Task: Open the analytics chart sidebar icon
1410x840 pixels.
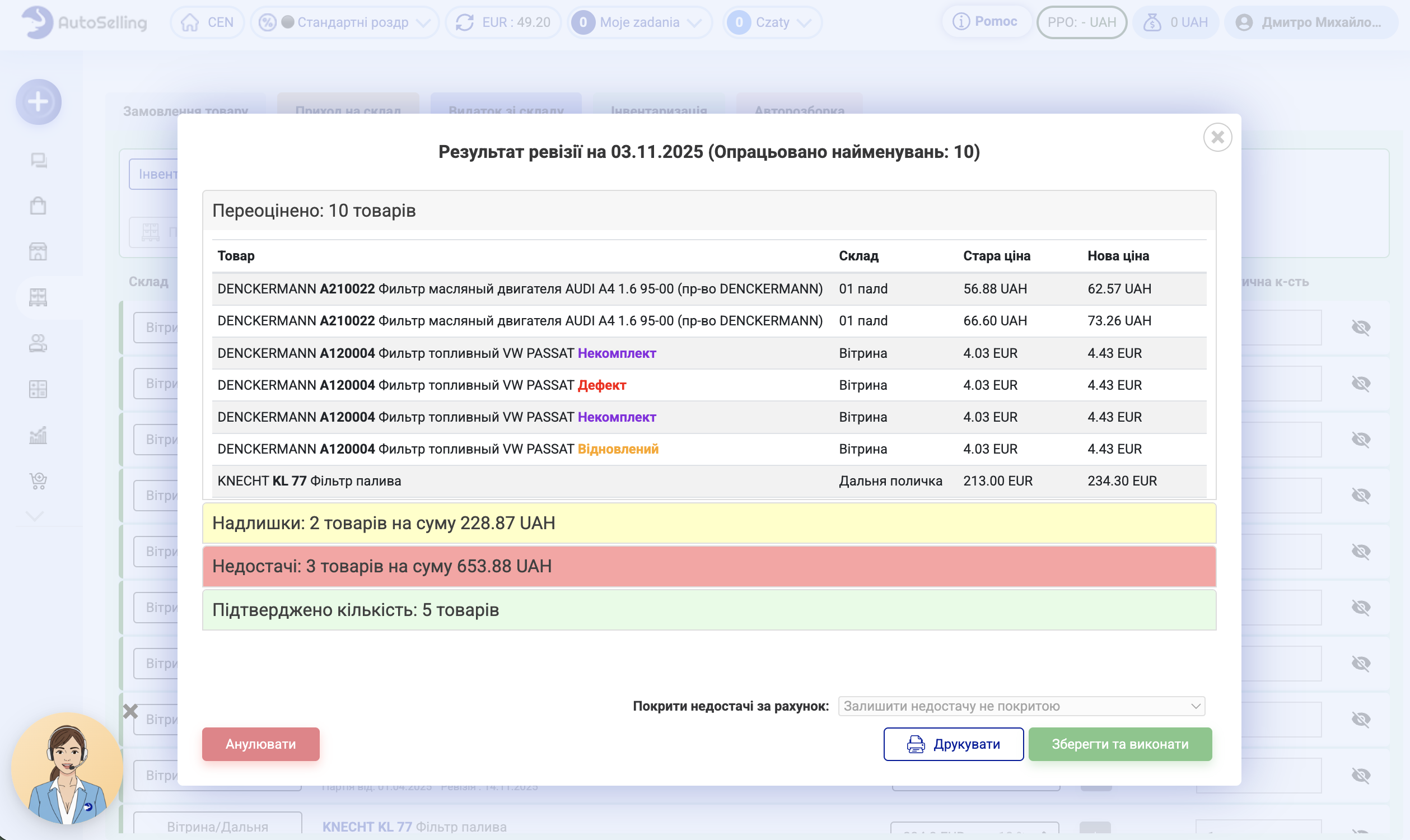Action: pyautogui.click(x=38, y=435)
